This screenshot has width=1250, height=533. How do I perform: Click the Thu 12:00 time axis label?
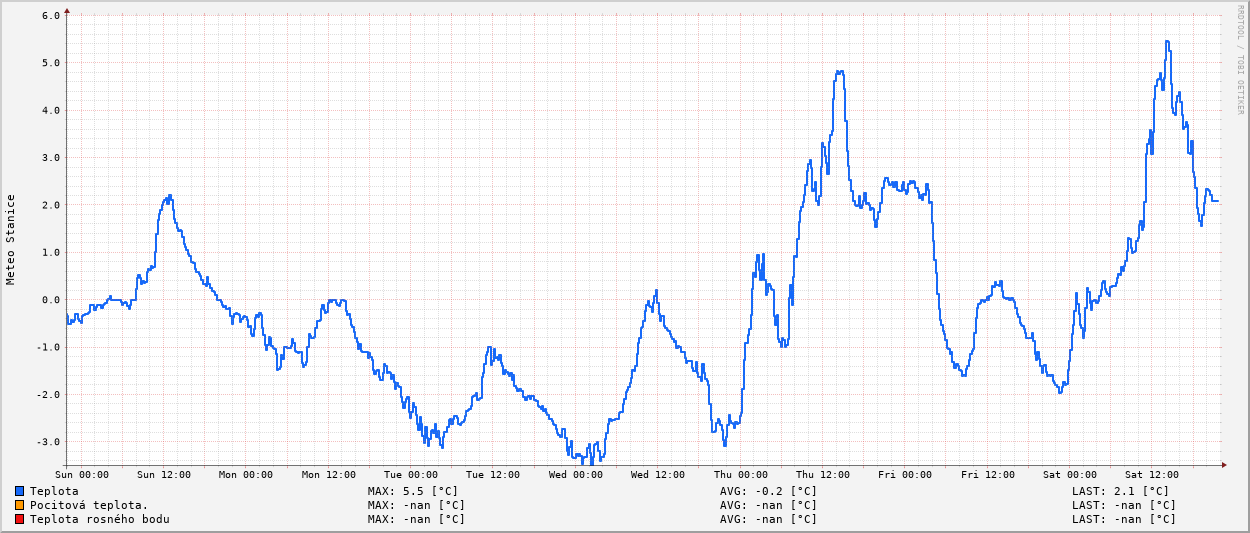click(823, 475)
